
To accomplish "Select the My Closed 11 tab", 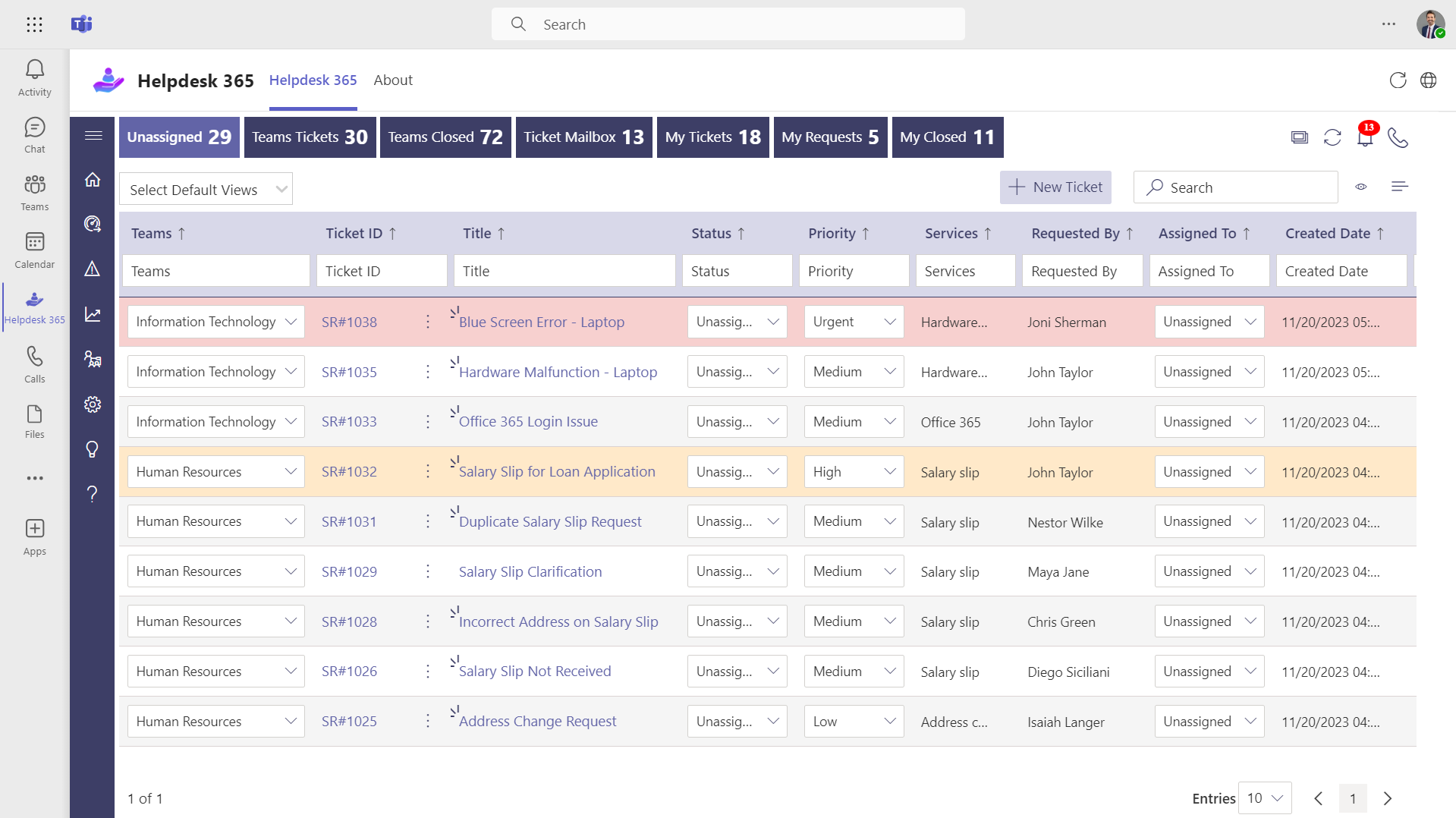I will [948, 137].
